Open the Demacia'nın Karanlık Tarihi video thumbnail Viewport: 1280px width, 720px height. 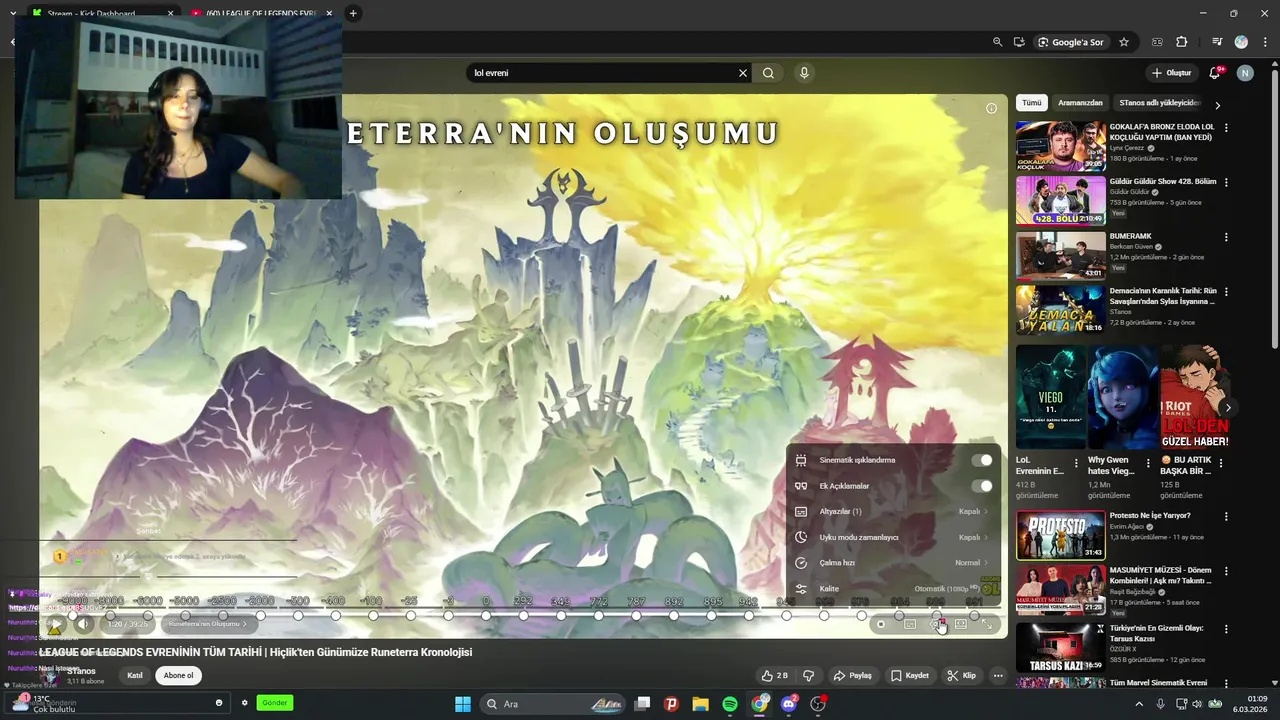(1061, 310)
